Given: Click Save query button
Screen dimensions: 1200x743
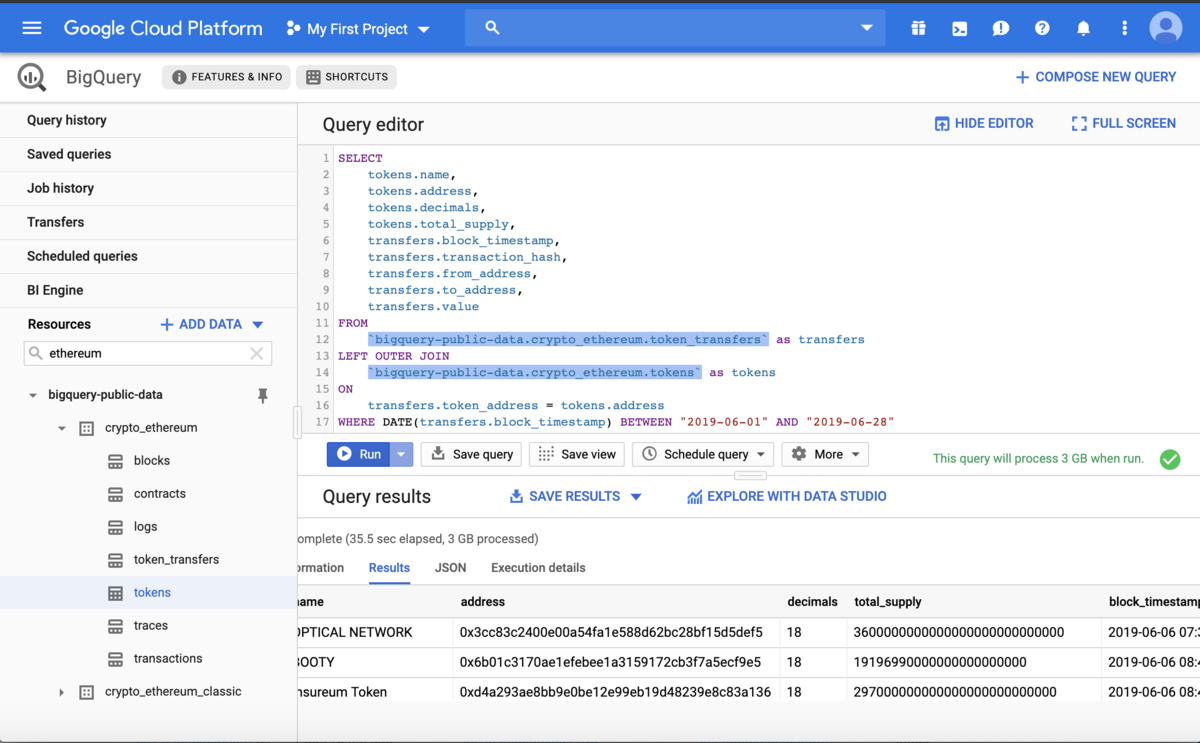Looking at the screenshot, I should pyautogui.click(x=471, y=454).
